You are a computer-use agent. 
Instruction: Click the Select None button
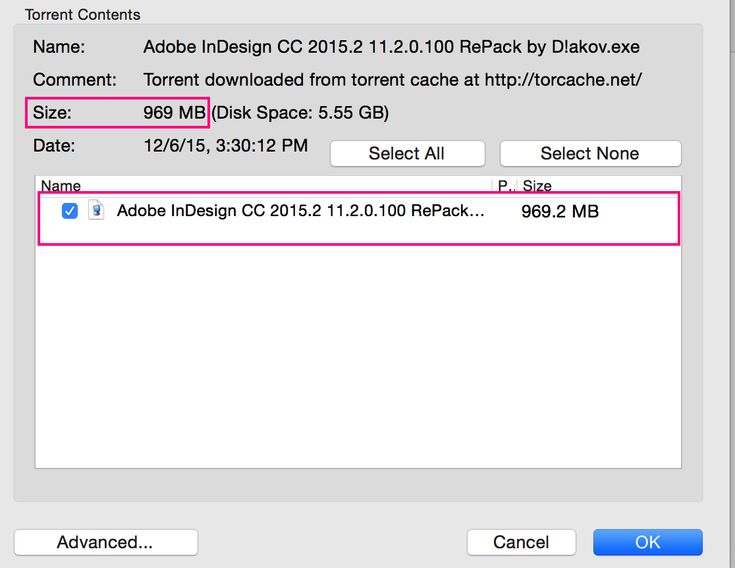[590, 153]
